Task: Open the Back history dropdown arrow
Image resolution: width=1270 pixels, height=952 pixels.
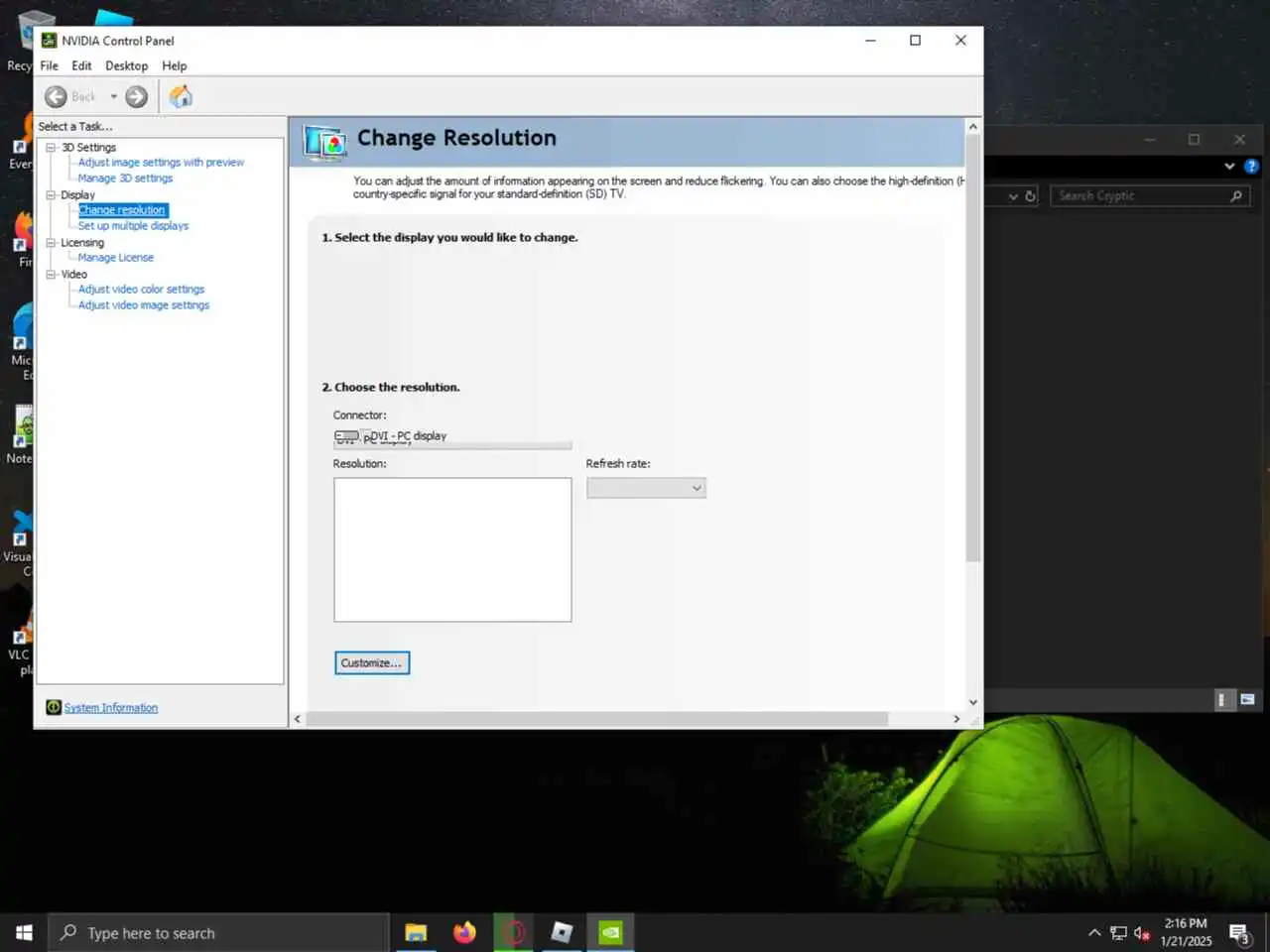Action: tap(114, 96)
